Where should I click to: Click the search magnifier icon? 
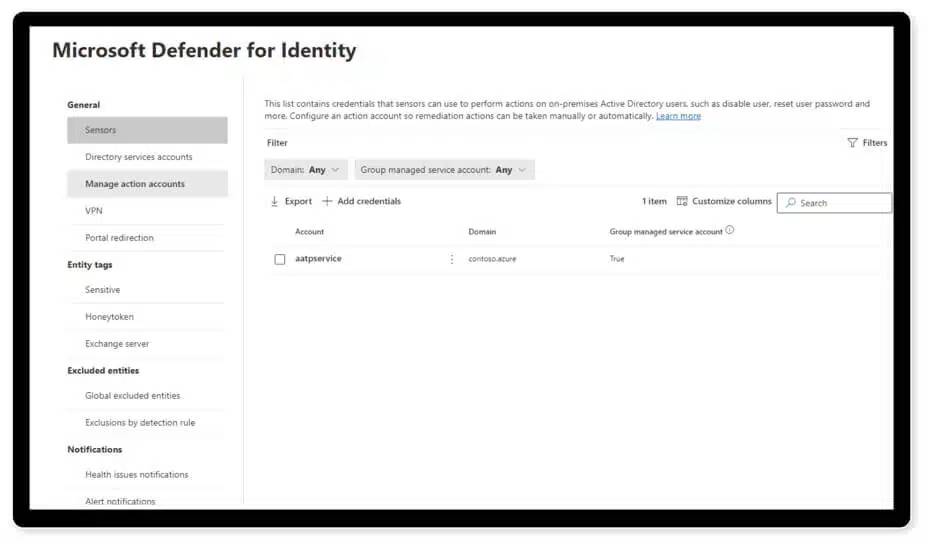(791, 203)
